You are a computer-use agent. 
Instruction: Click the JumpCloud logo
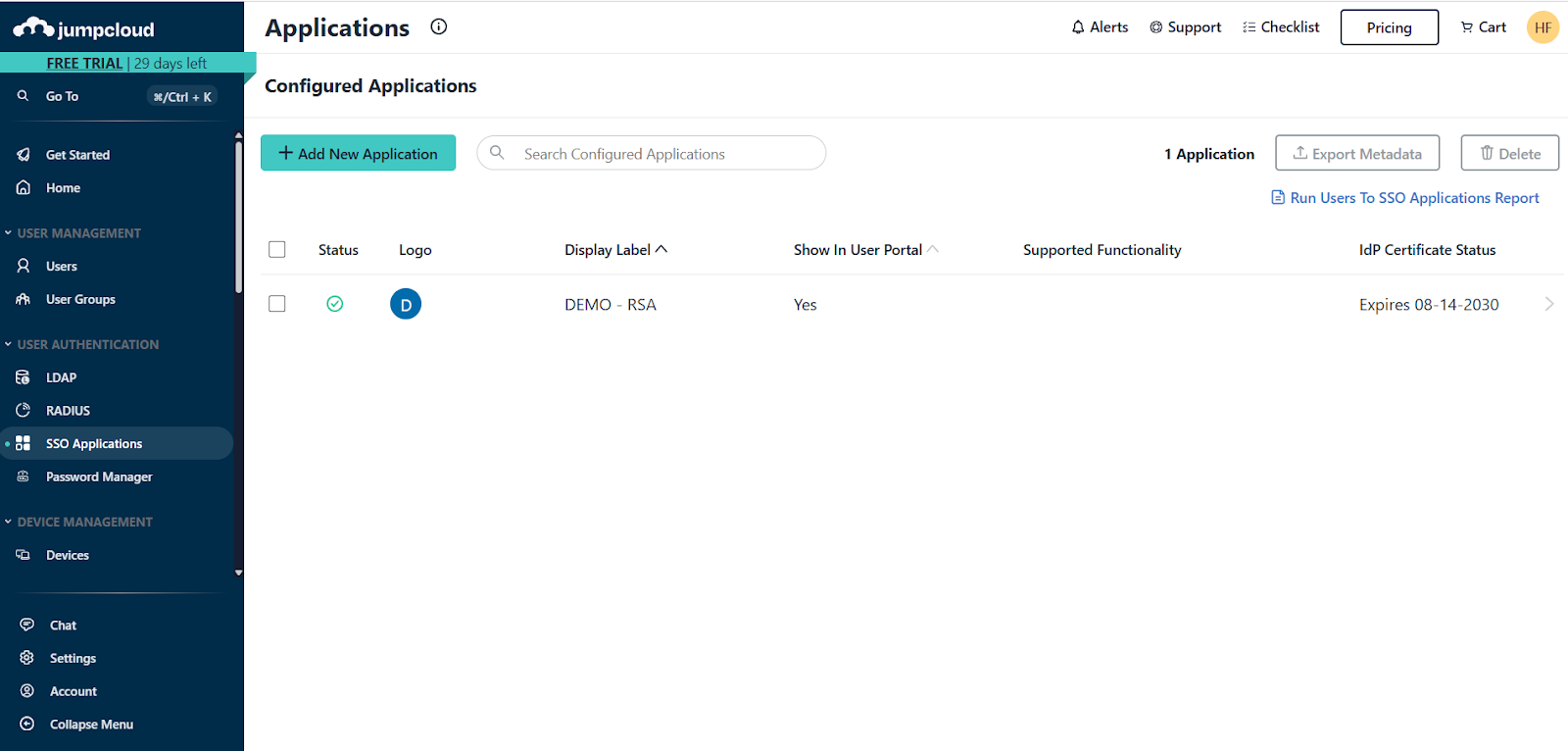click(83, 28)
